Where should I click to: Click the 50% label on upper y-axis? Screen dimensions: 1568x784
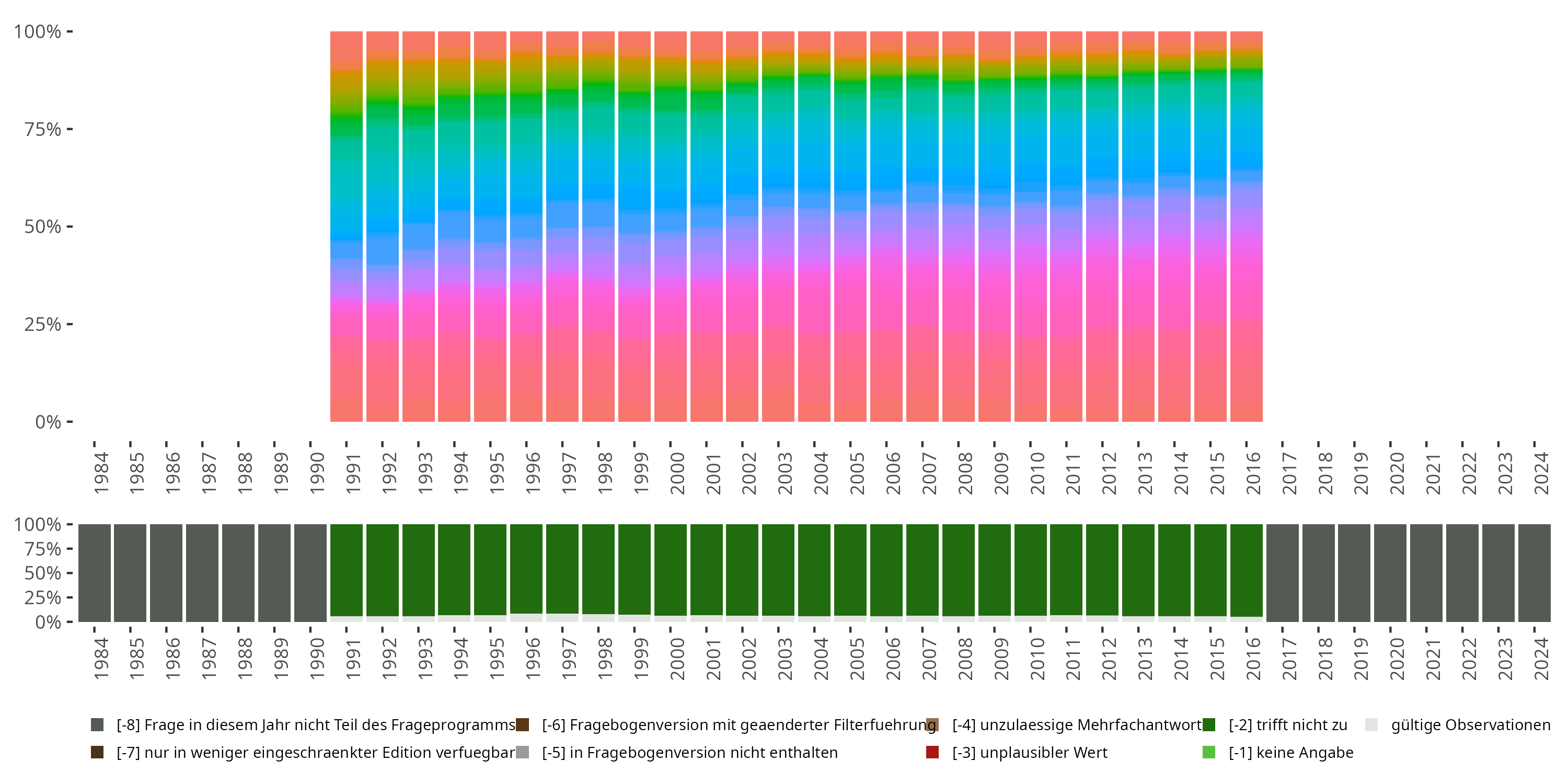(43, 227)
